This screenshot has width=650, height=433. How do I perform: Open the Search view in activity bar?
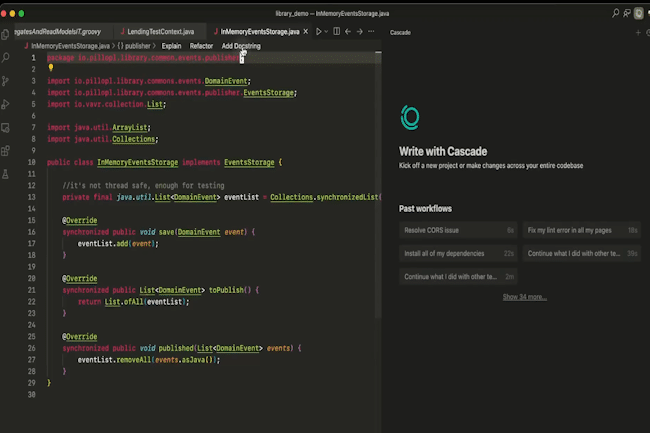coord(5,58)
